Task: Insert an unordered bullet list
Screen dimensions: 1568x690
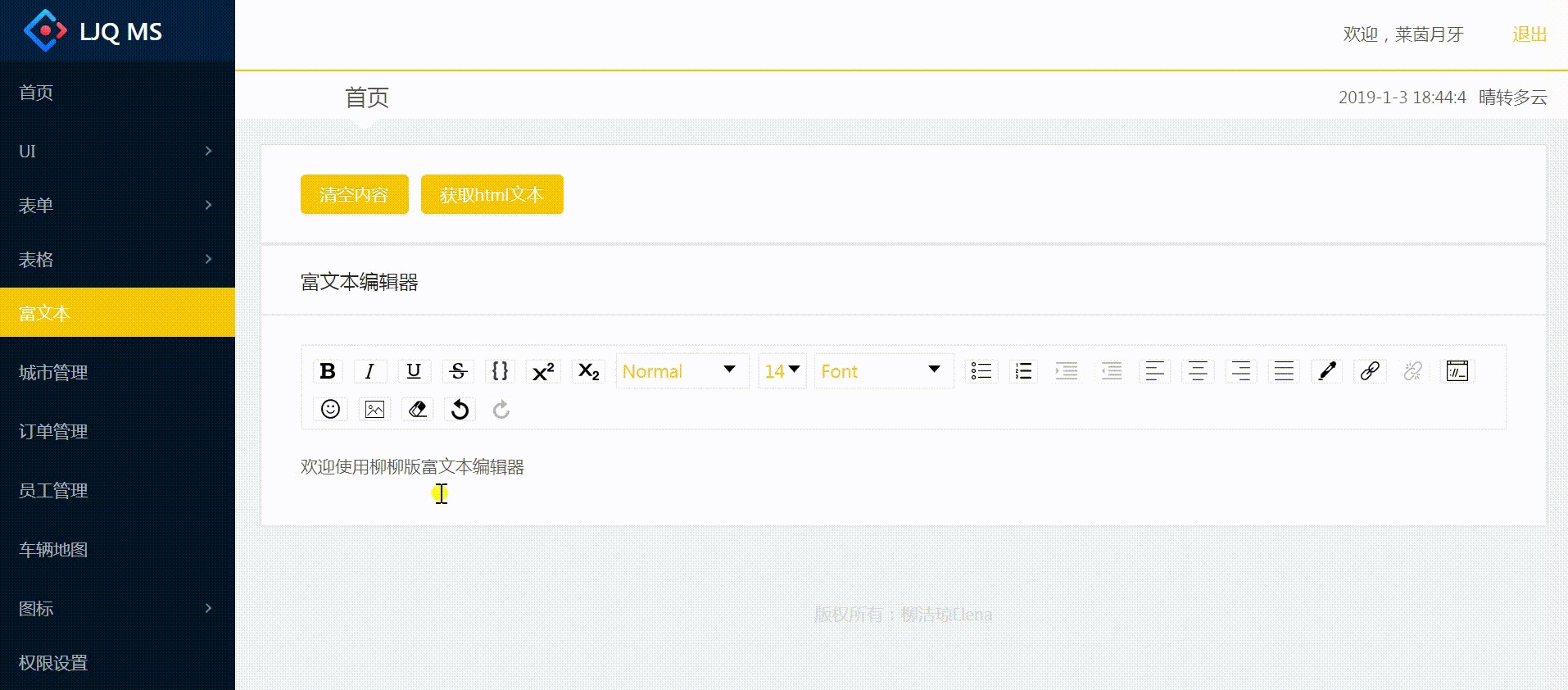Action: [x=981, y=371]
